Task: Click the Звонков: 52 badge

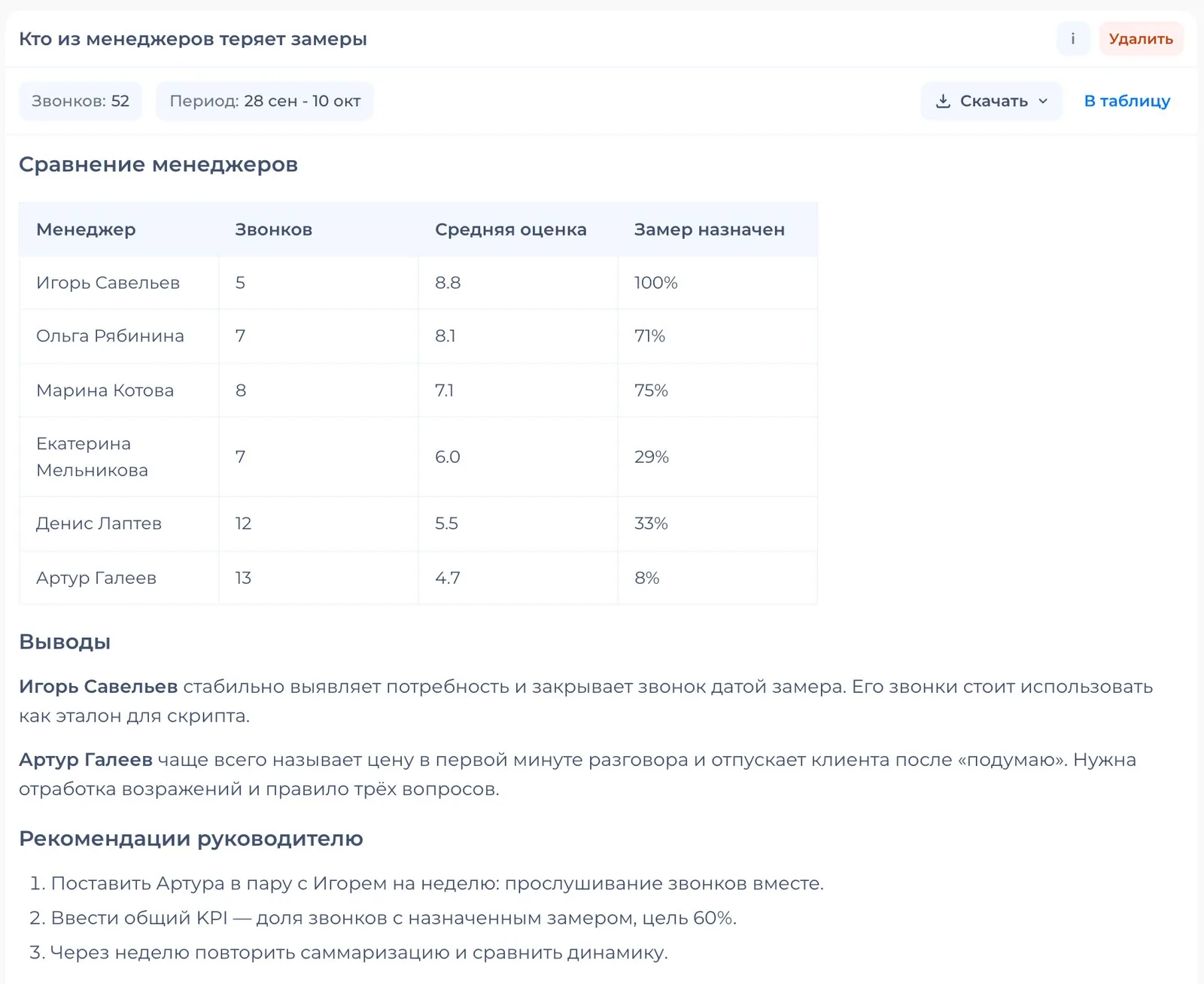Action: [81, 101]
